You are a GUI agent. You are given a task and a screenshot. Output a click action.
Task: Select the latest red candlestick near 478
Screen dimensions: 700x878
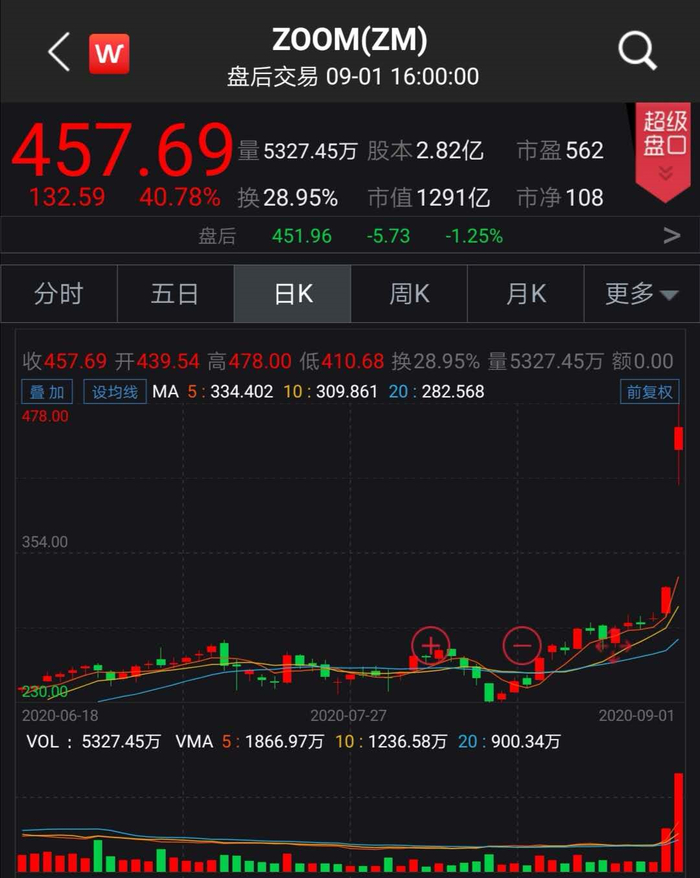(x=679, y=438)
